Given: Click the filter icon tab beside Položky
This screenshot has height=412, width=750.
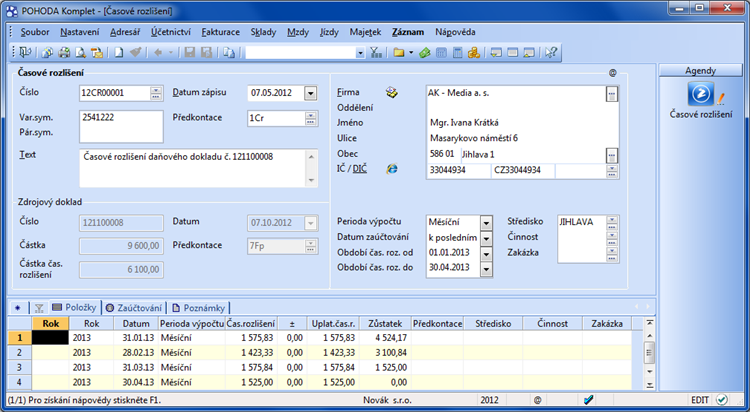Looking at the screenshot, I should (39, 308).
